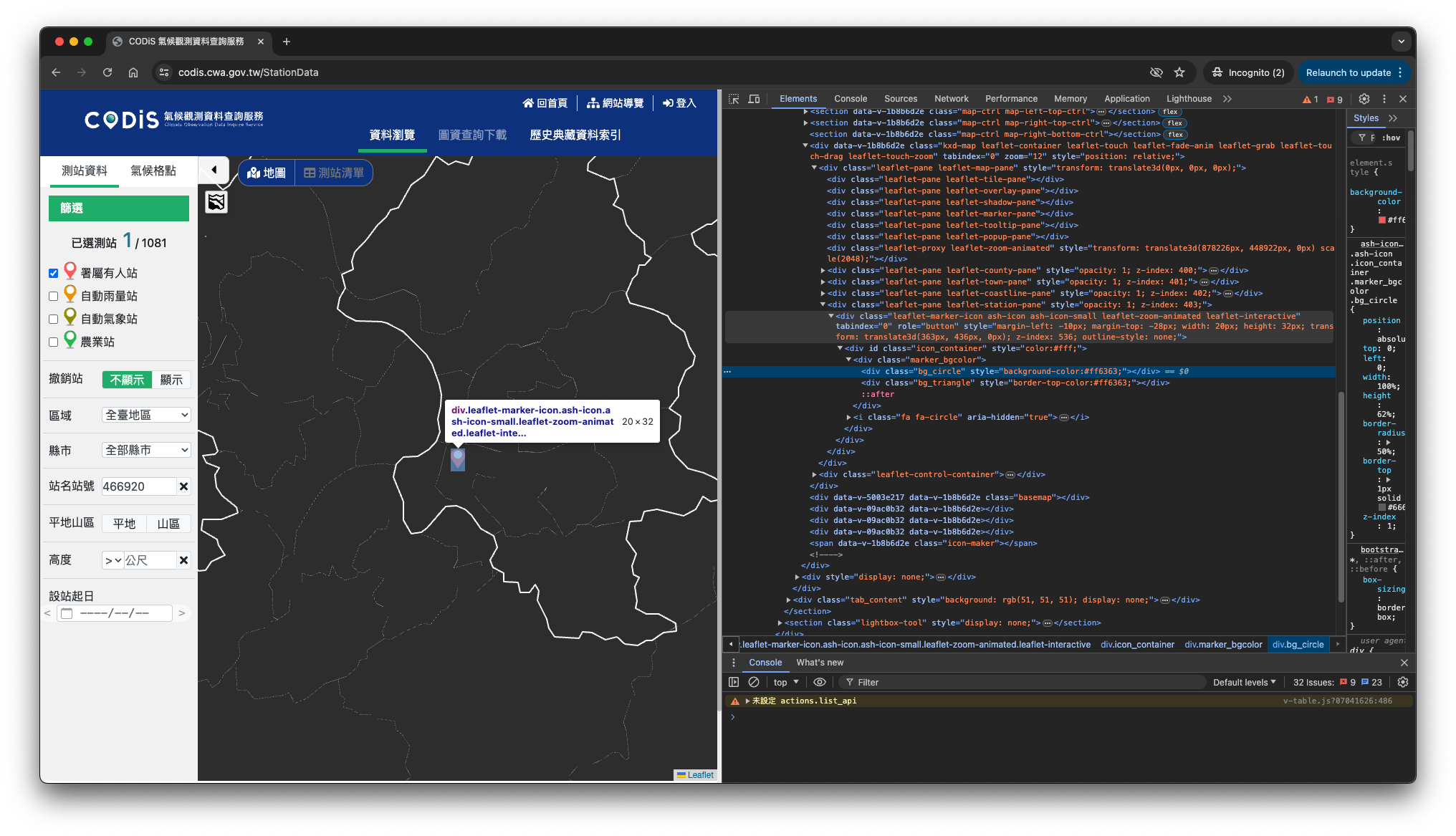Activate DevTools inspect element picker
The width and height of the screenshot is (1456, 836).
coord(734,99)
